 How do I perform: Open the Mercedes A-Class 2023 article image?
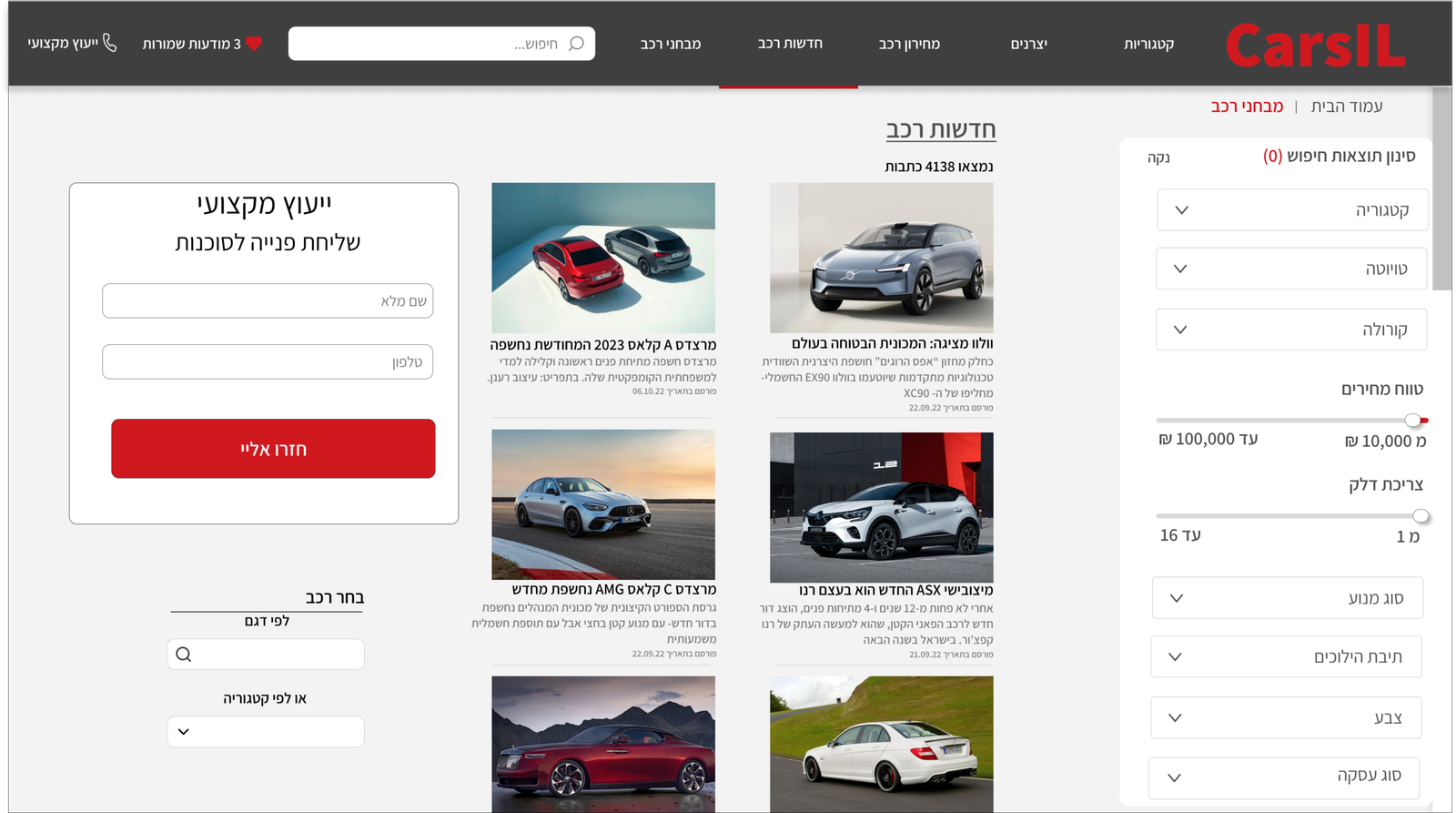point(603,258)
